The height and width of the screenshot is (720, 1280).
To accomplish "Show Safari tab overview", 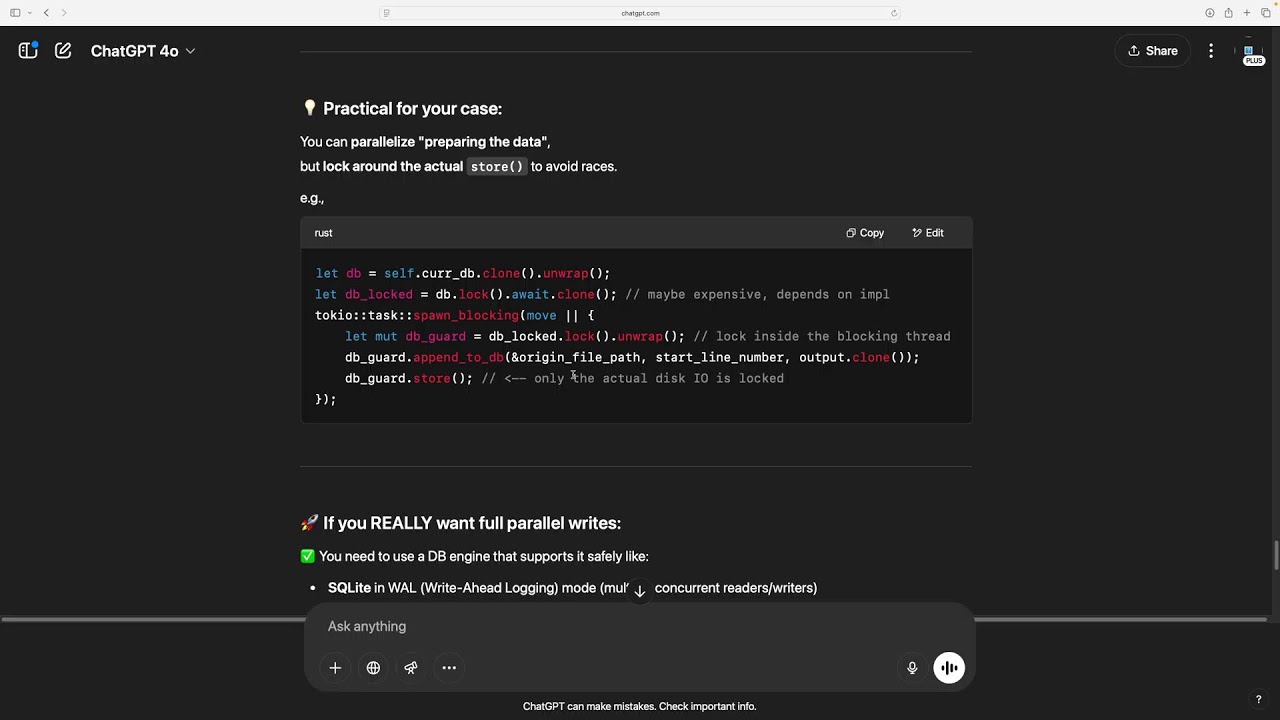I will (1265, 13).
